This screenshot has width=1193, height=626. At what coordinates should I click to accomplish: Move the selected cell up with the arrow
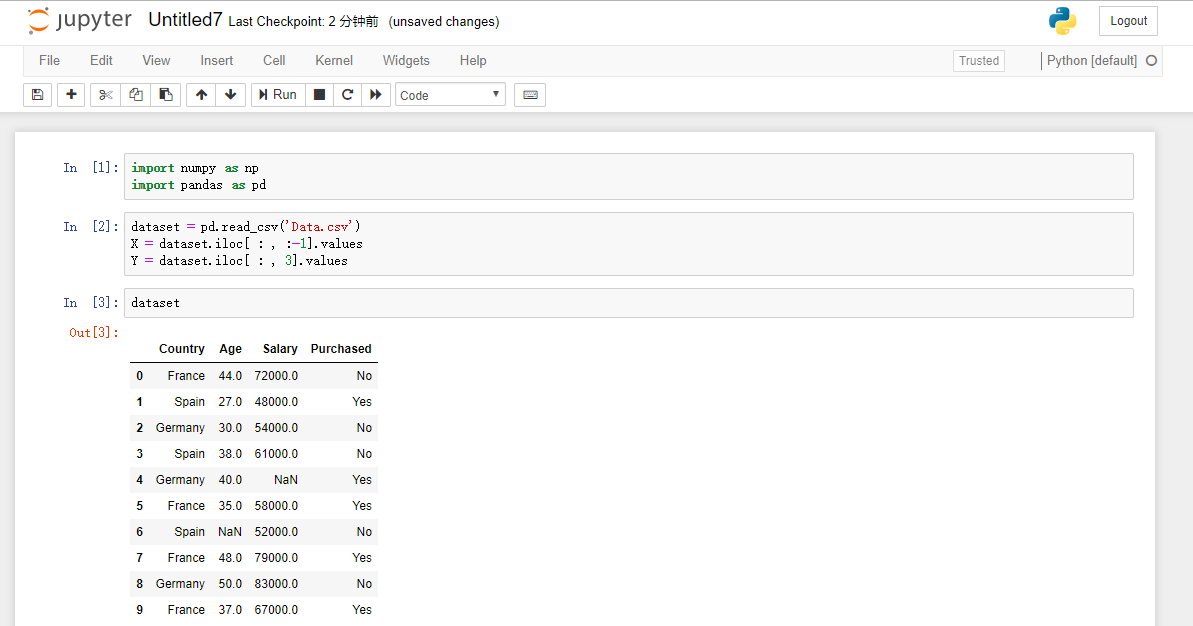[201, 95]
